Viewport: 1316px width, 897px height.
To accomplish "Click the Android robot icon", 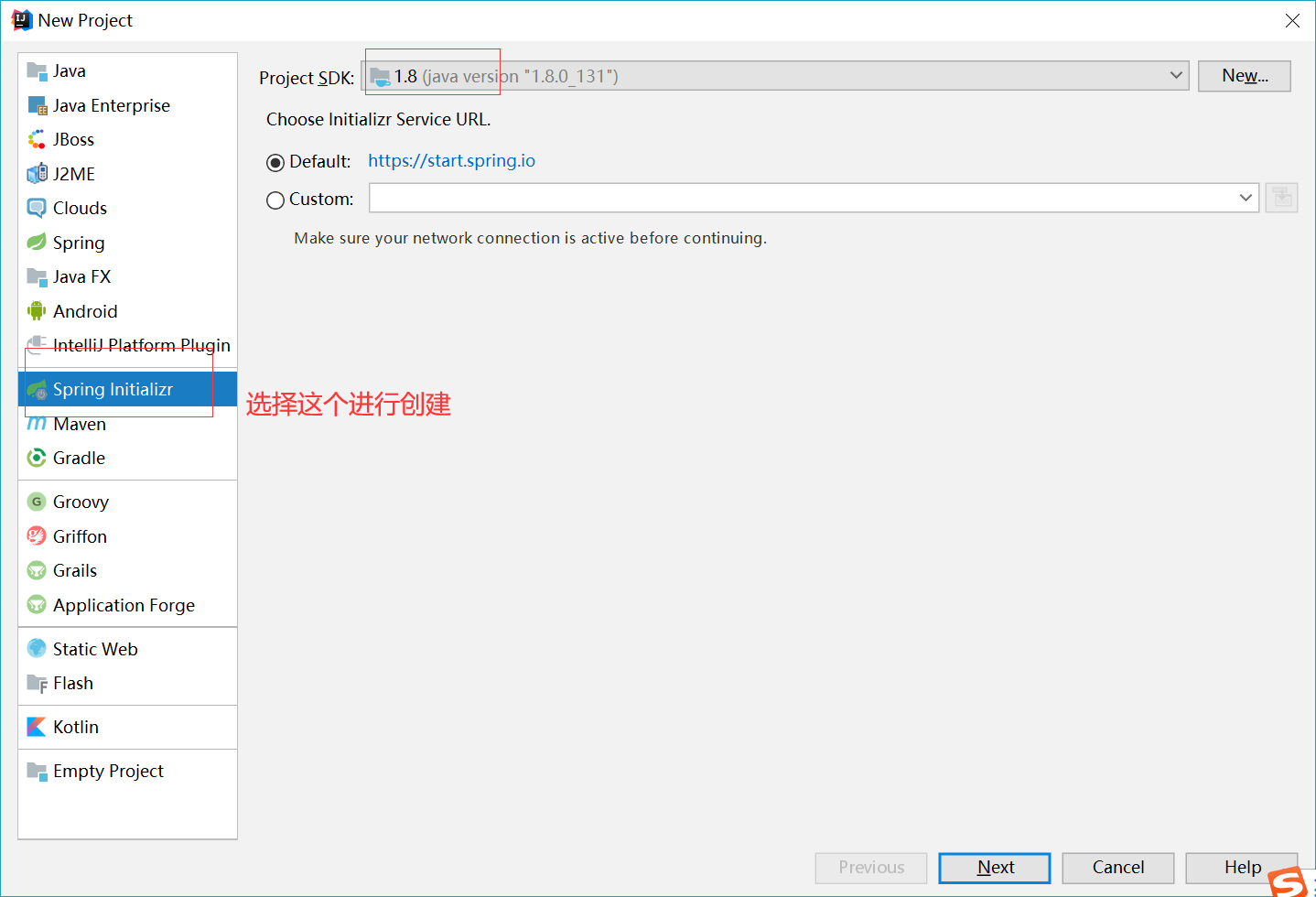I will [x=37, y=311].
